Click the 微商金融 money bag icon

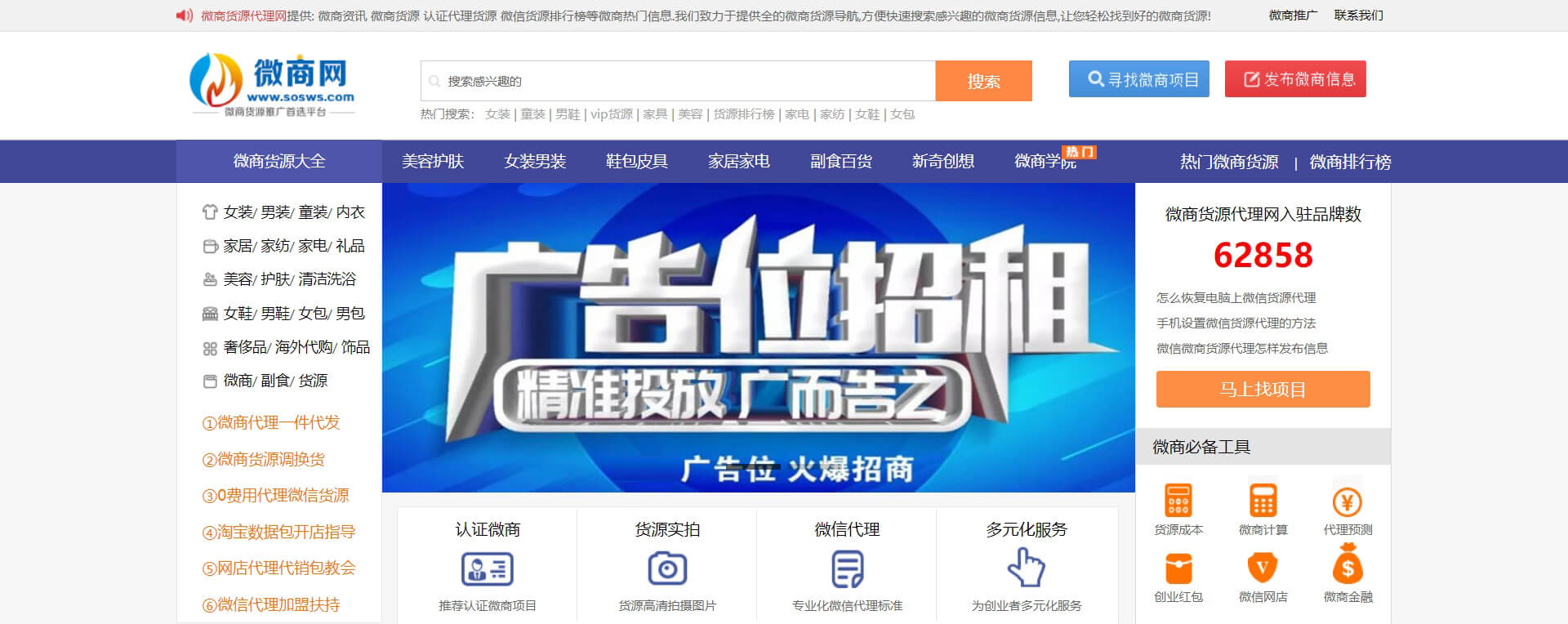tap(1347, 564)
